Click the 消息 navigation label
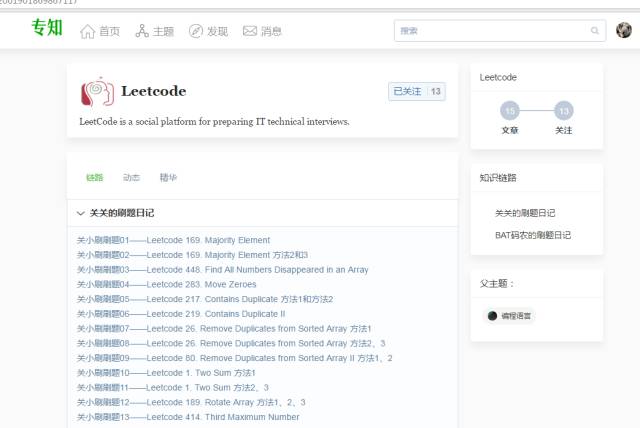The width and height of the screenshot is (640, 428). tap(271, 31)
